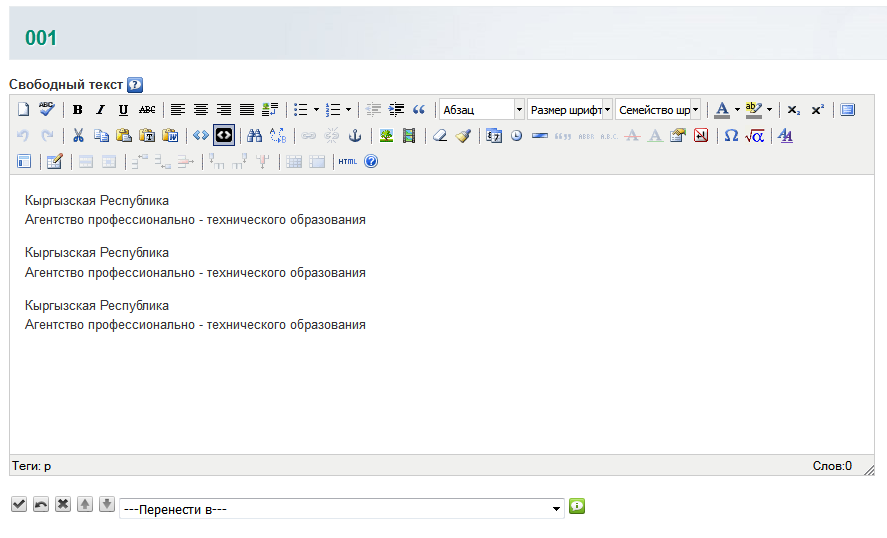The image size is (887, 538).
Task: Increase paragraph indent
Action: pyautogui.click(x=396, y=109)
